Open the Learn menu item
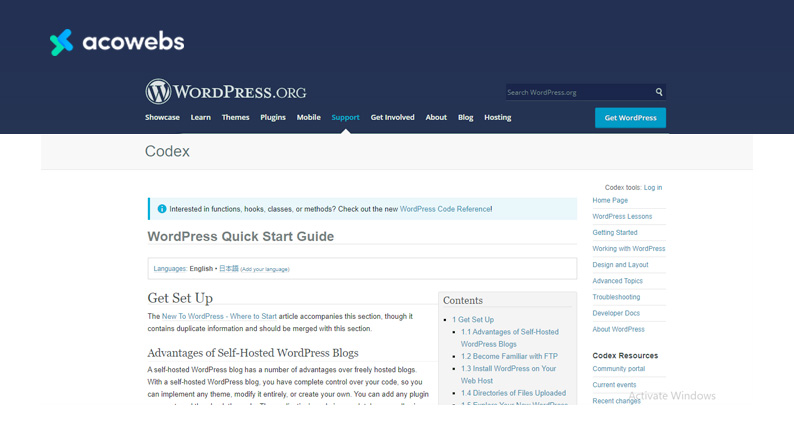This screenshot has width=794, height=440. (201, 117)
